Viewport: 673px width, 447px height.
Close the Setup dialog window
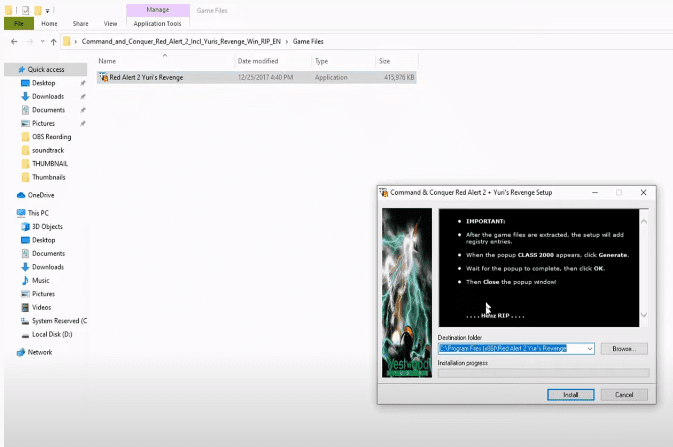tap(643, 192)
